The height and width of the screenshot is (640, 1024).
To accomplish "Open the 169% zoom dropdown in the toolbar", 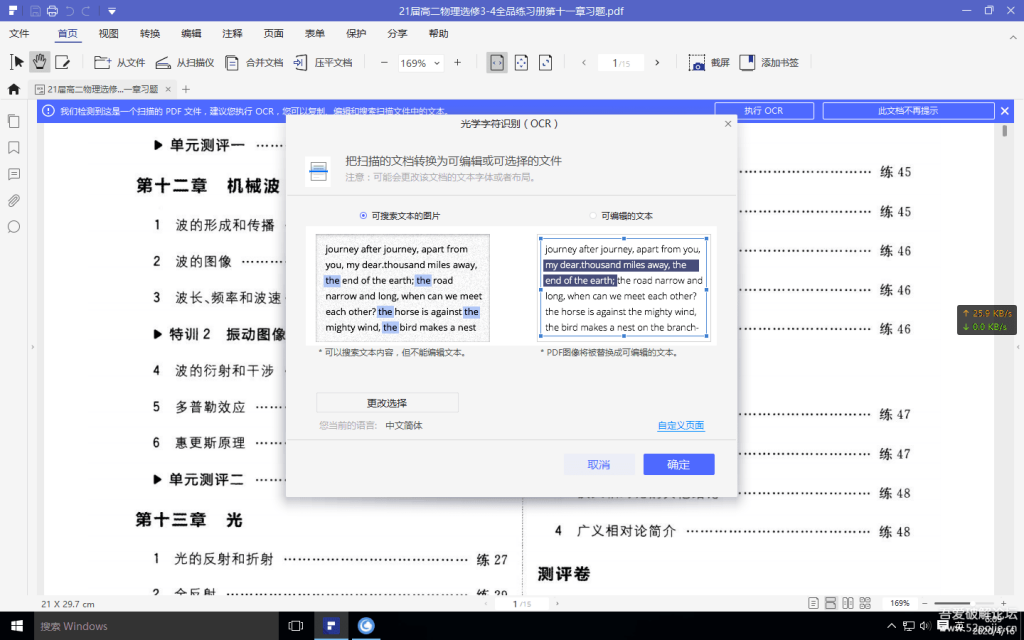I will click(421, 63).
